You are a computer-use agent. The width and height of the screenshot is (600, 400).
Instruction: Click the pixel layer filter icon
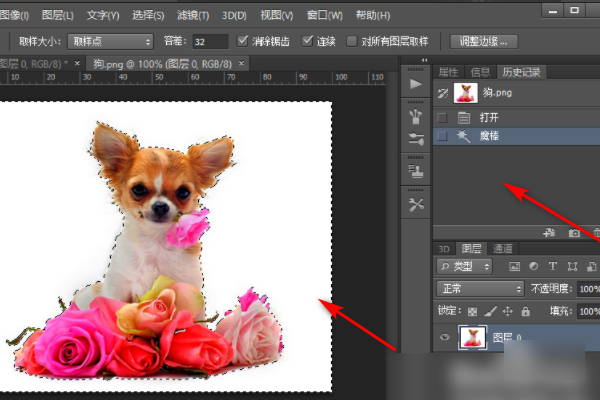(x=514, y=267)
